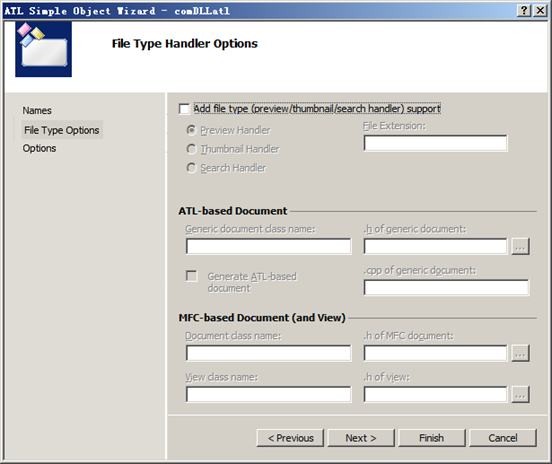Screen dimensions: 552x464
Task: Go back with the Previous button
Action: coord(290,438)
